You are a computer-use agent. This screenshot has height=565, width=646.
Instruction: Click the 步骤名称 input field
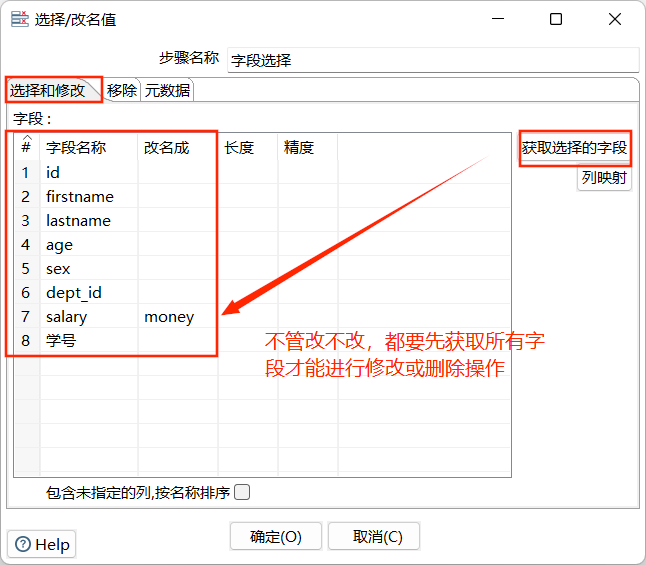433,60
